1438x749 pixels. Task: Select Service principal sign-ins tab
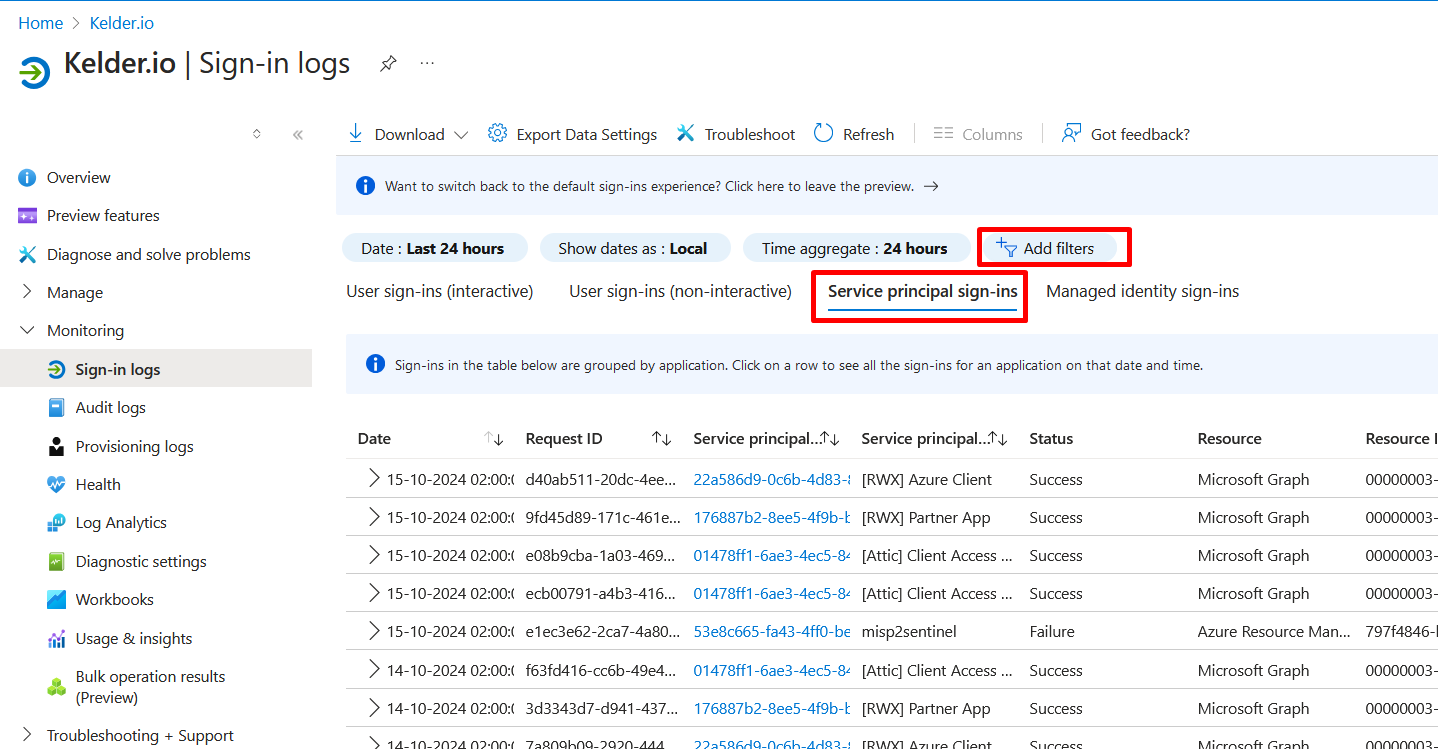(x=922, y=291)
